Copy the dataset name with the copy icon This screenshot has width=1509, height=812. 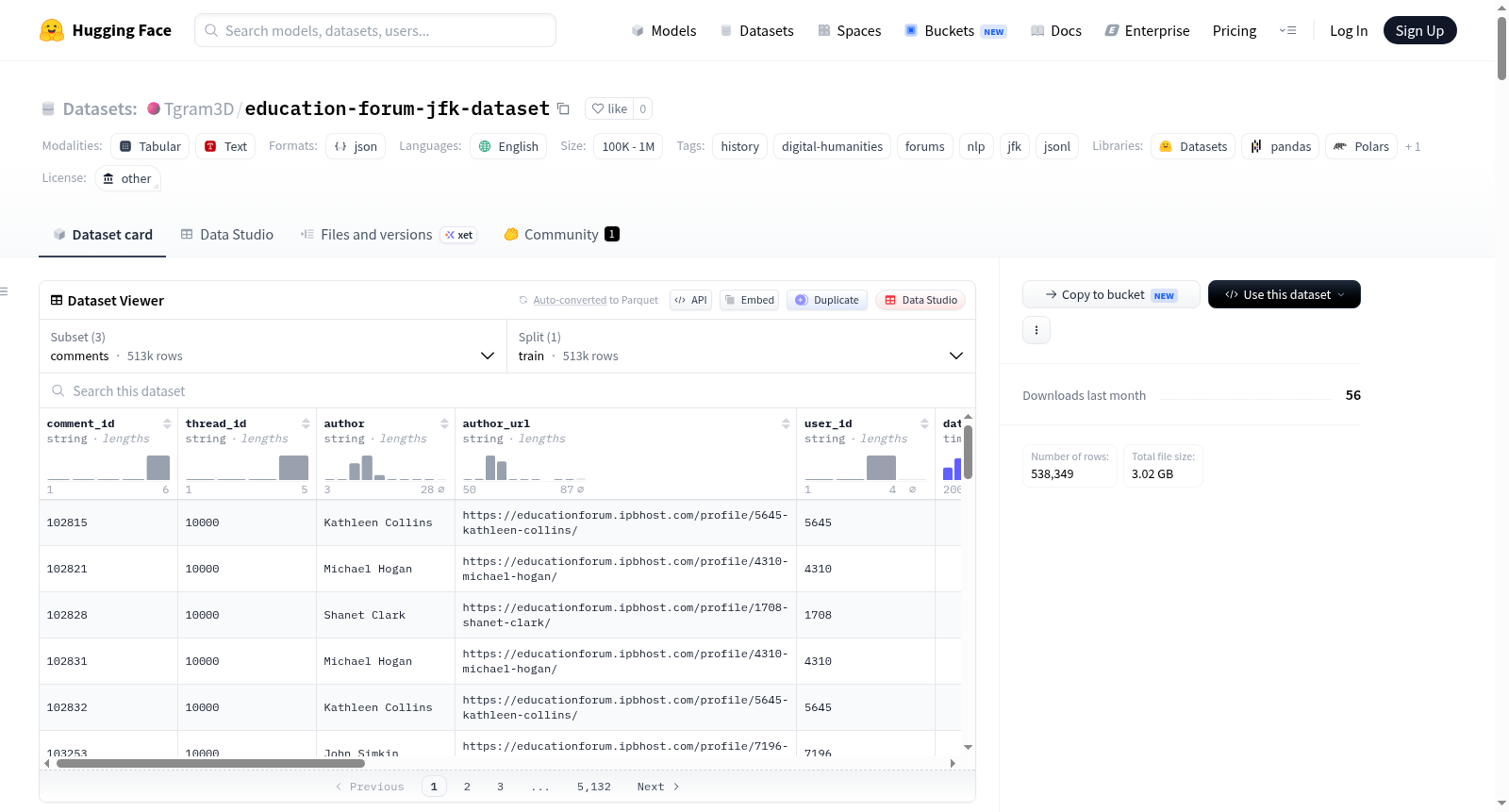click(563, 108)
